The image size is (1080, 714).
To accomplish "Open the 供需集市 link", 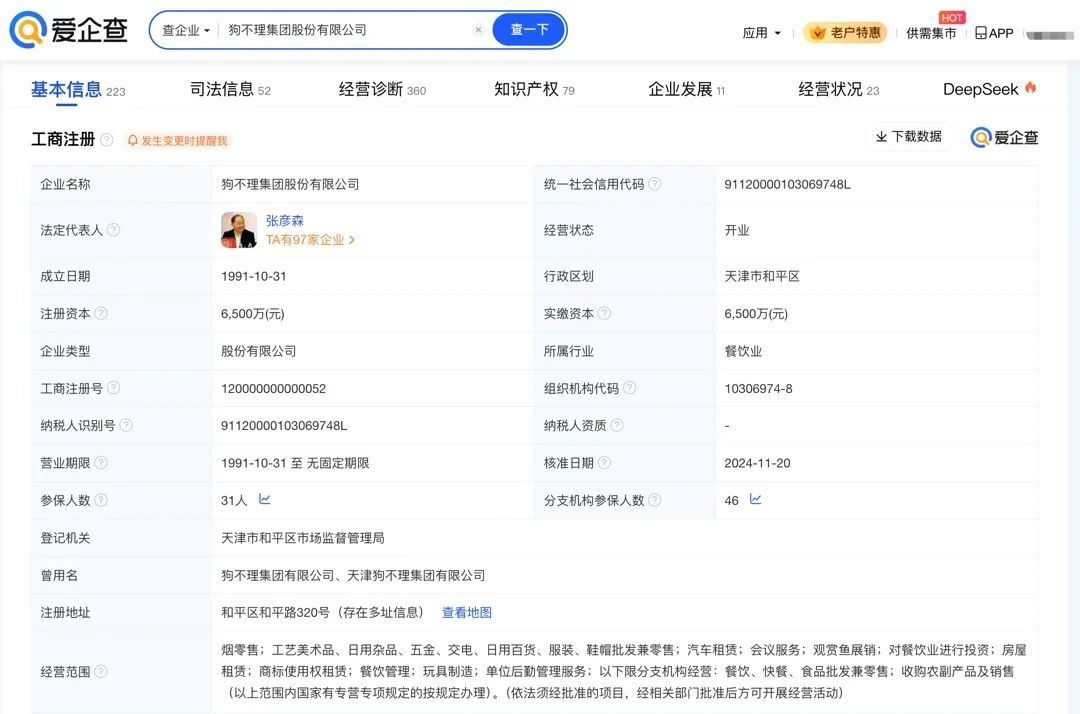I will [931, 32].
